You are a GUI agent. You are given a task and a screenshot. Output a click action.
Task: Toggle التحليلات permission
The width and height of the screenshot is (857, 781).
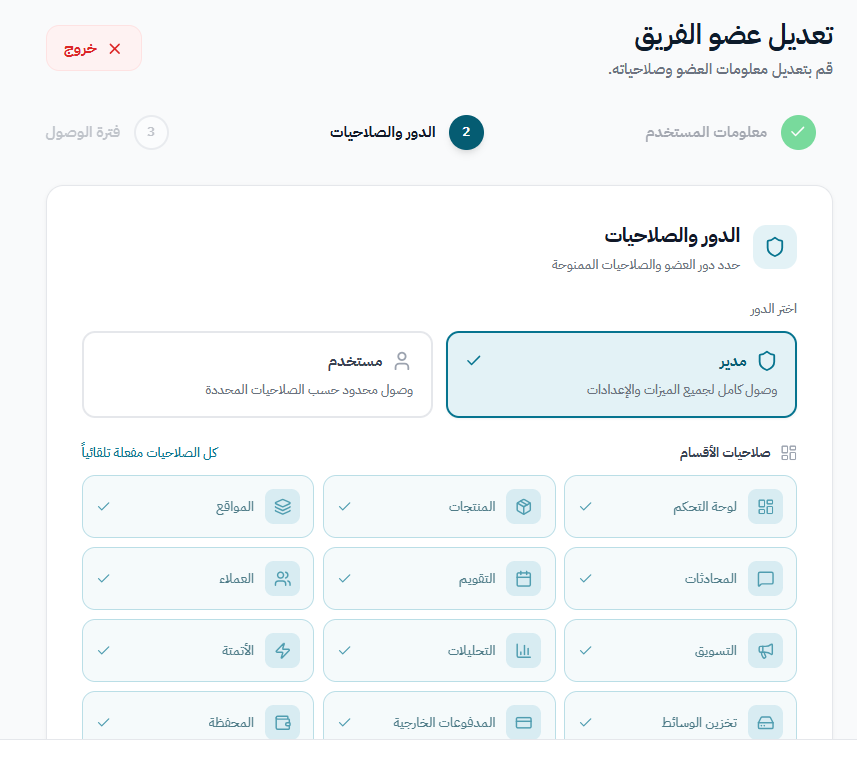(439, 650)
